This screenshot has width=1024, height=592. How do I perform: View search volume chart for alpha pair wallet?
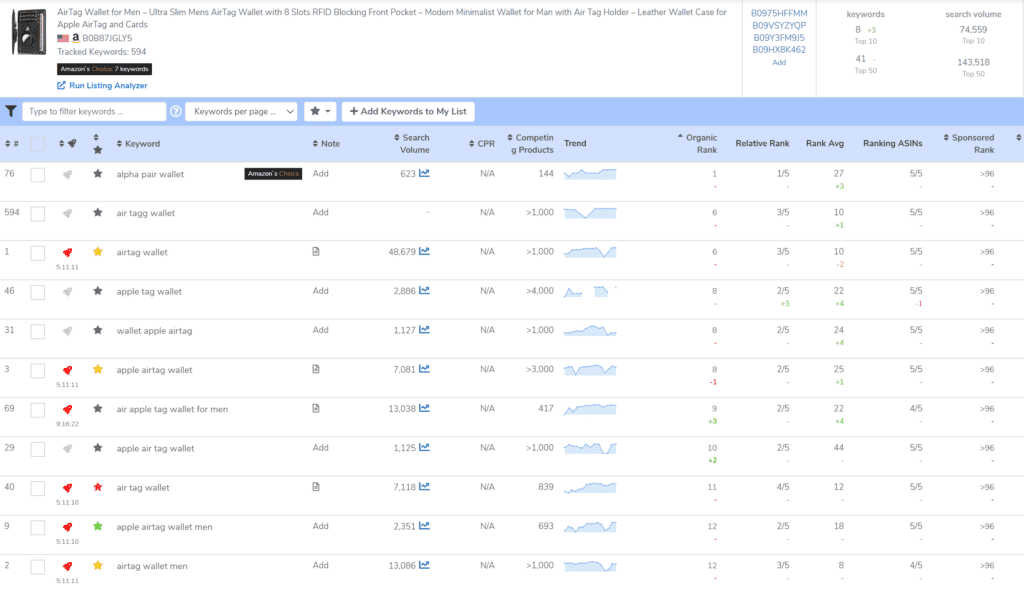(424, 173)
